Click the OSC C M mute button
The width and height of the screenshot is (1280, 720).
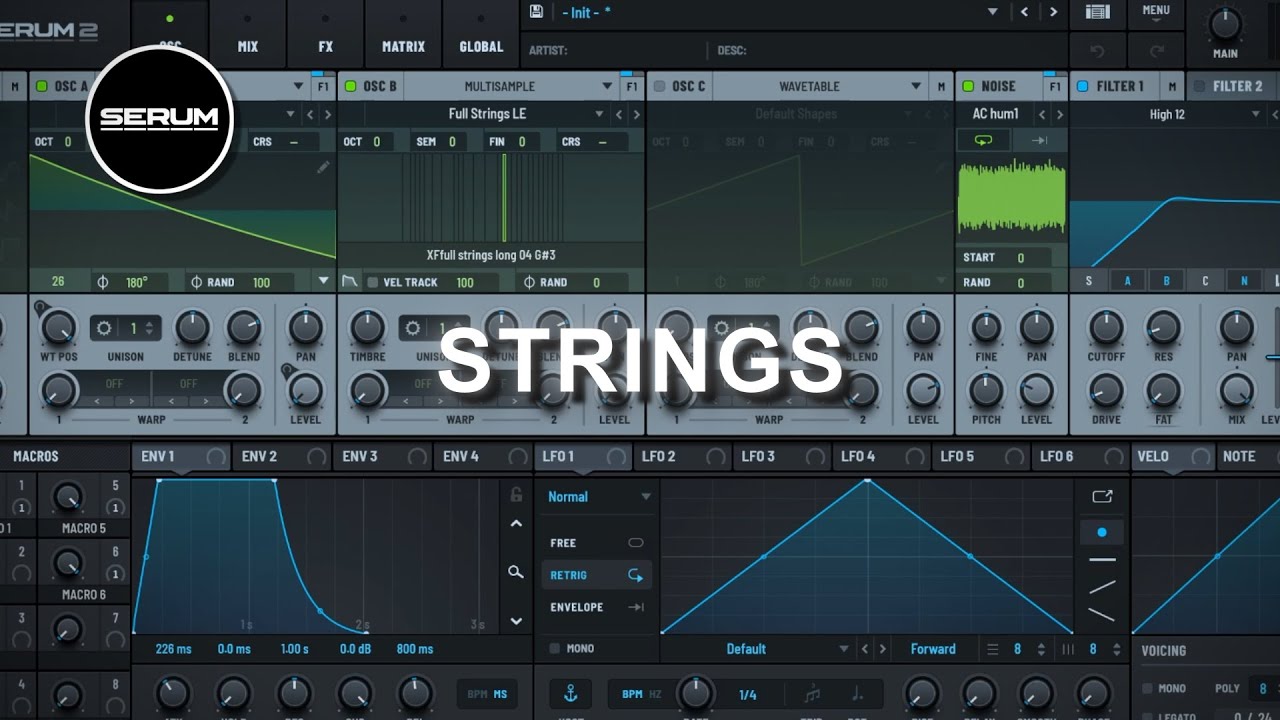click(941, 86)
